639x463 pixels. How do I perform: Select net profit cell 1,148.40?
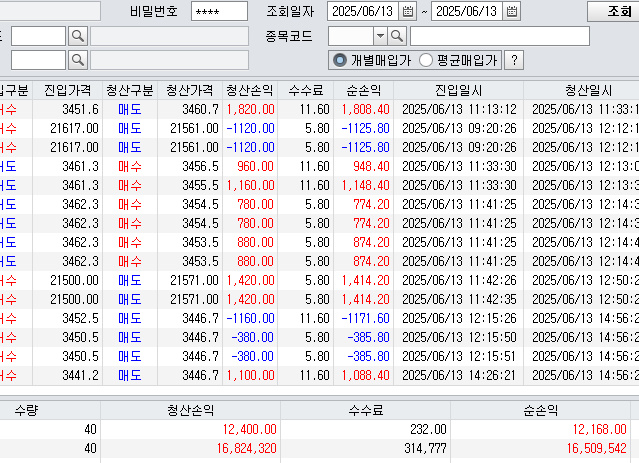coord(364,185)
